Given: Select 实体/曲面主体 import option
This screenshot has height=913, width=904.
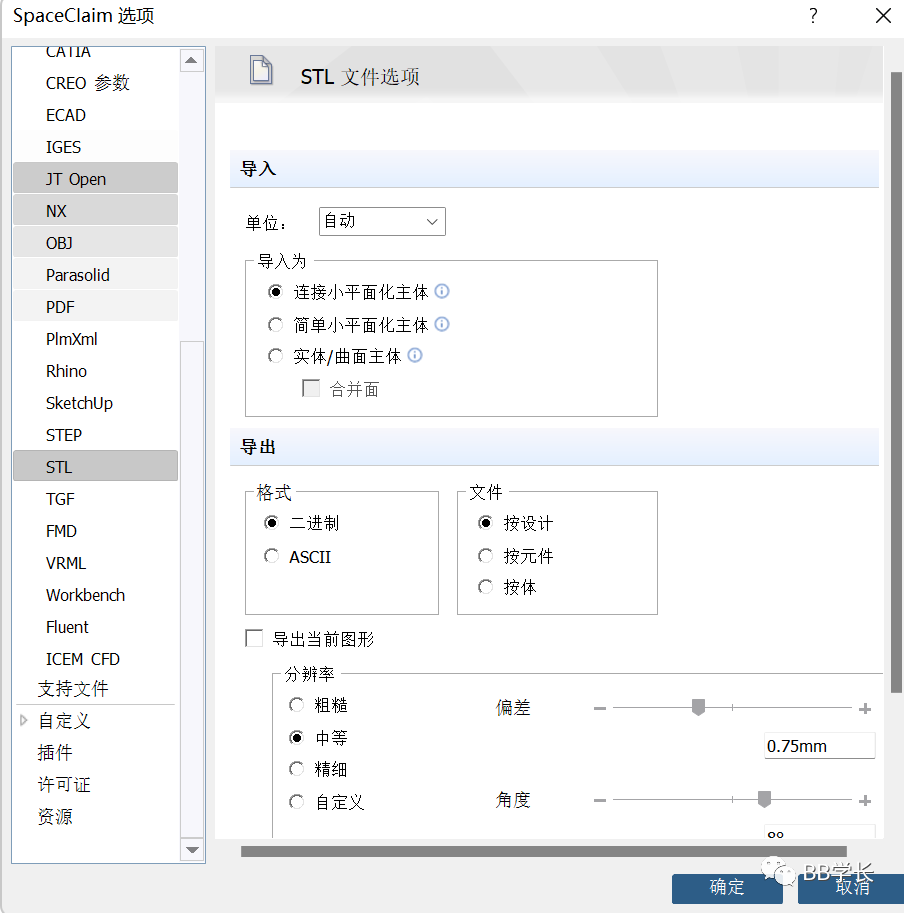Looking at the screenshot, I should pos(275,355).
